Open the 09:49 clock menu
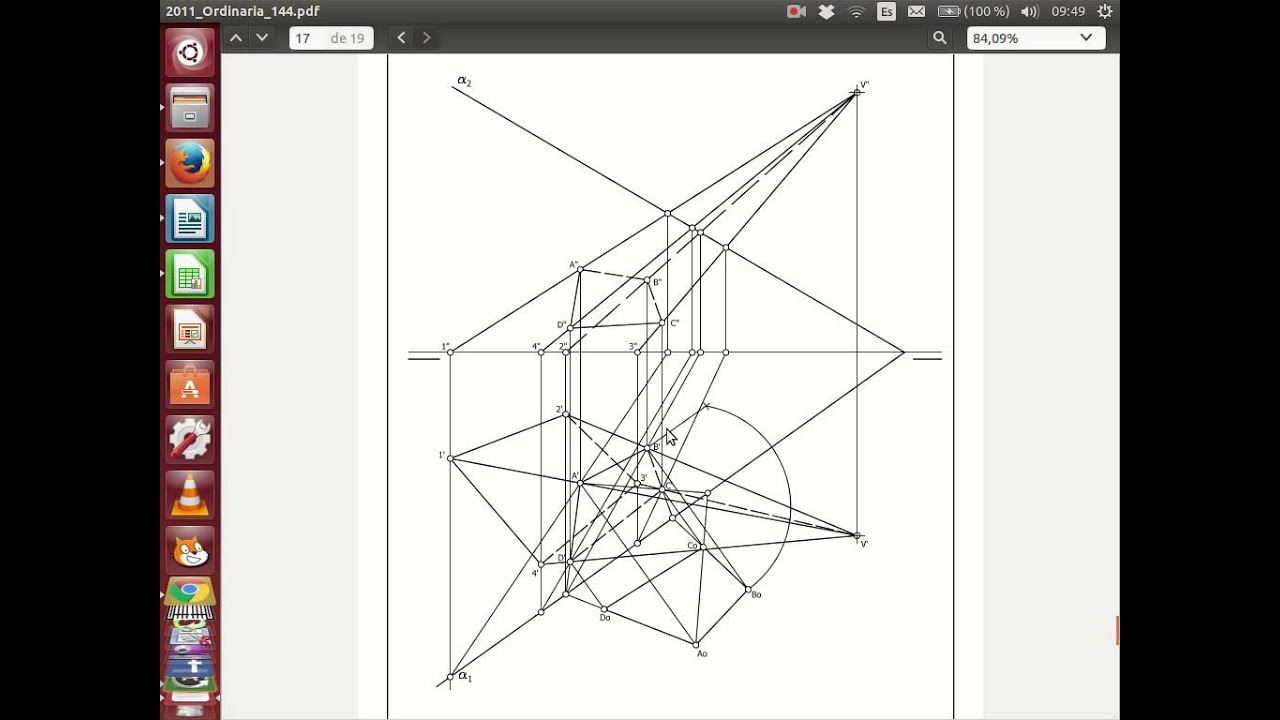 pos(1068,11)
